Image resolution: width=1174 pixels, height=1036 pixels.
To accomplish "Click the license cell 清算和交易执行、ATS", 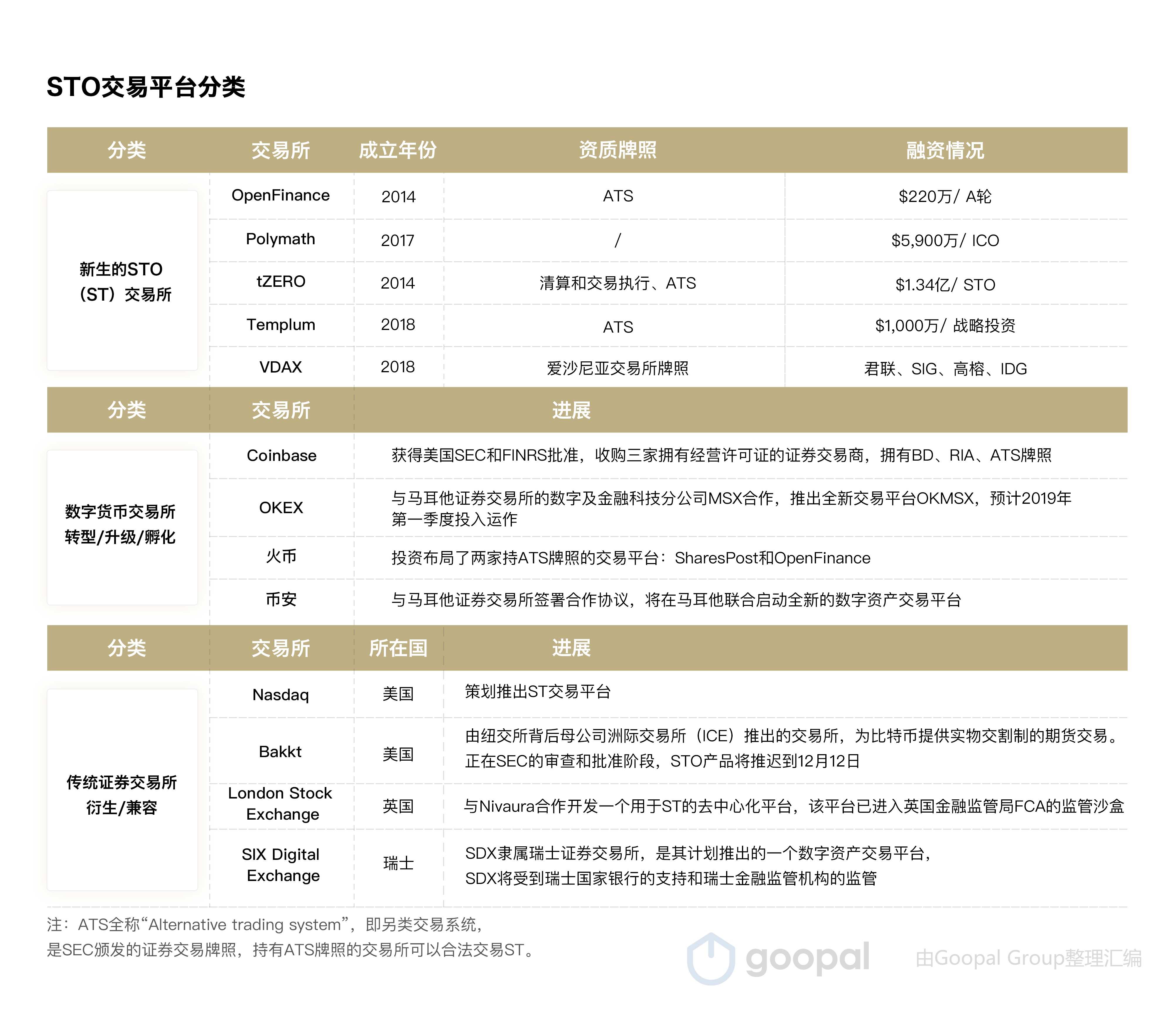I will [618, 283].
